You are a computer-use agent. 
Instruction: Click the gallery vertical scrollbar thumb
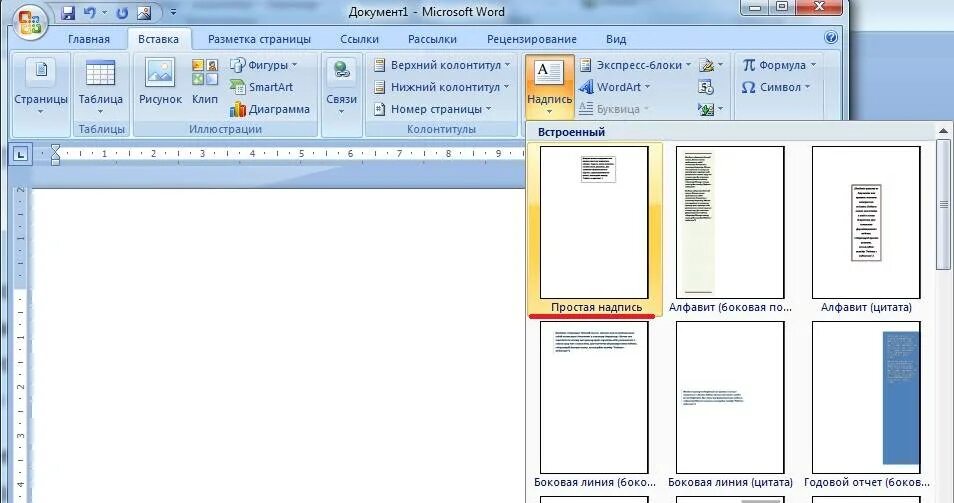(x=943, y=204)
